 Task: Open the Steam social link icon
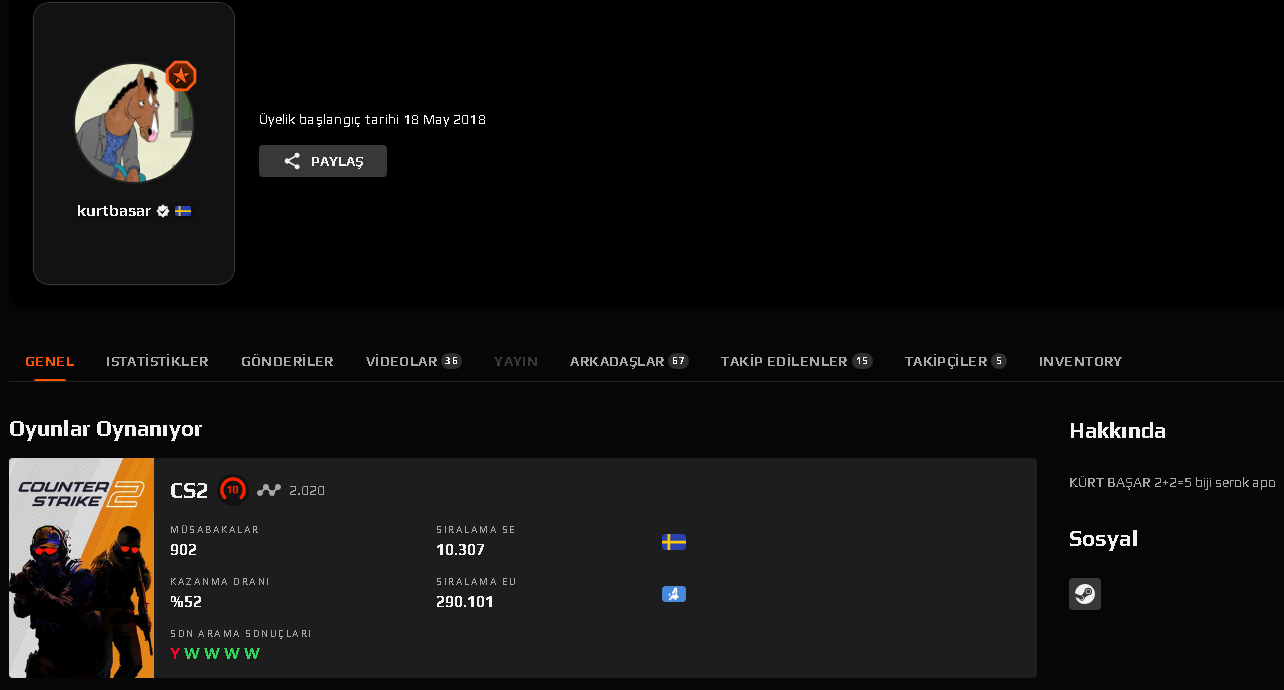point(1085,594)
